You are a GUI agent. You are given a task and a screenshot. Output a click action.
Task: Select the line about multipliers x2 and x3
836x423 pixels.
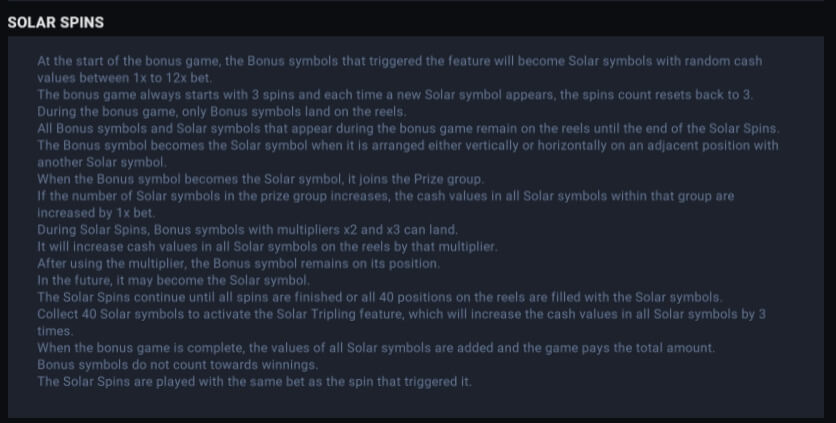(x=247, y=230)
